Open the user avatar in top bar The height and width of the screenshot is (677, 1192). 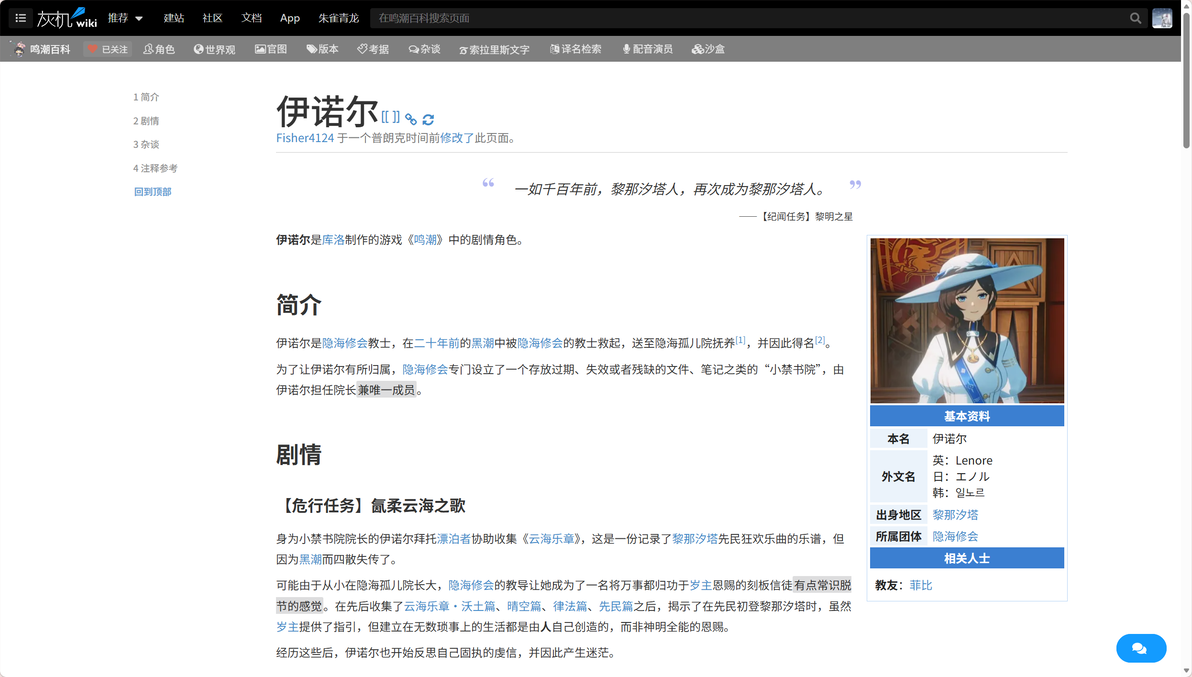coord(1162,17)
